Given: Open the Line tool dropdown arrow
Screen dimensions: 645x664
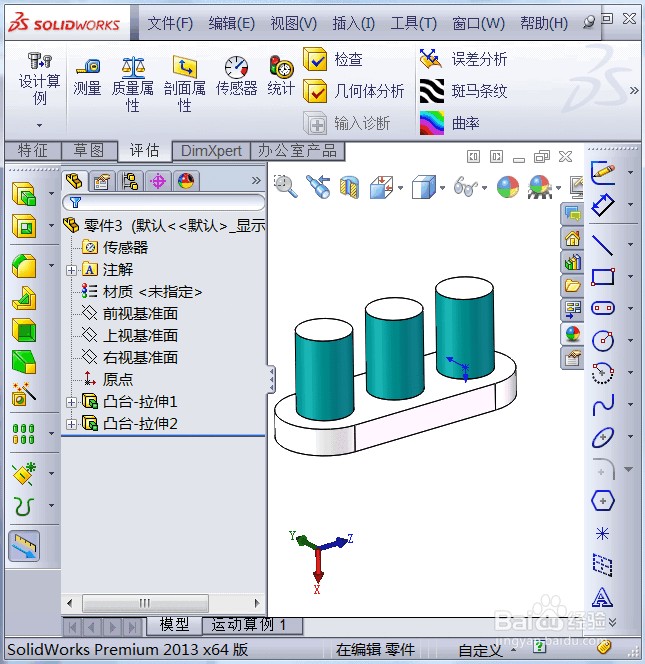Looking at the screenshot, I should click(x=631, y=244).
